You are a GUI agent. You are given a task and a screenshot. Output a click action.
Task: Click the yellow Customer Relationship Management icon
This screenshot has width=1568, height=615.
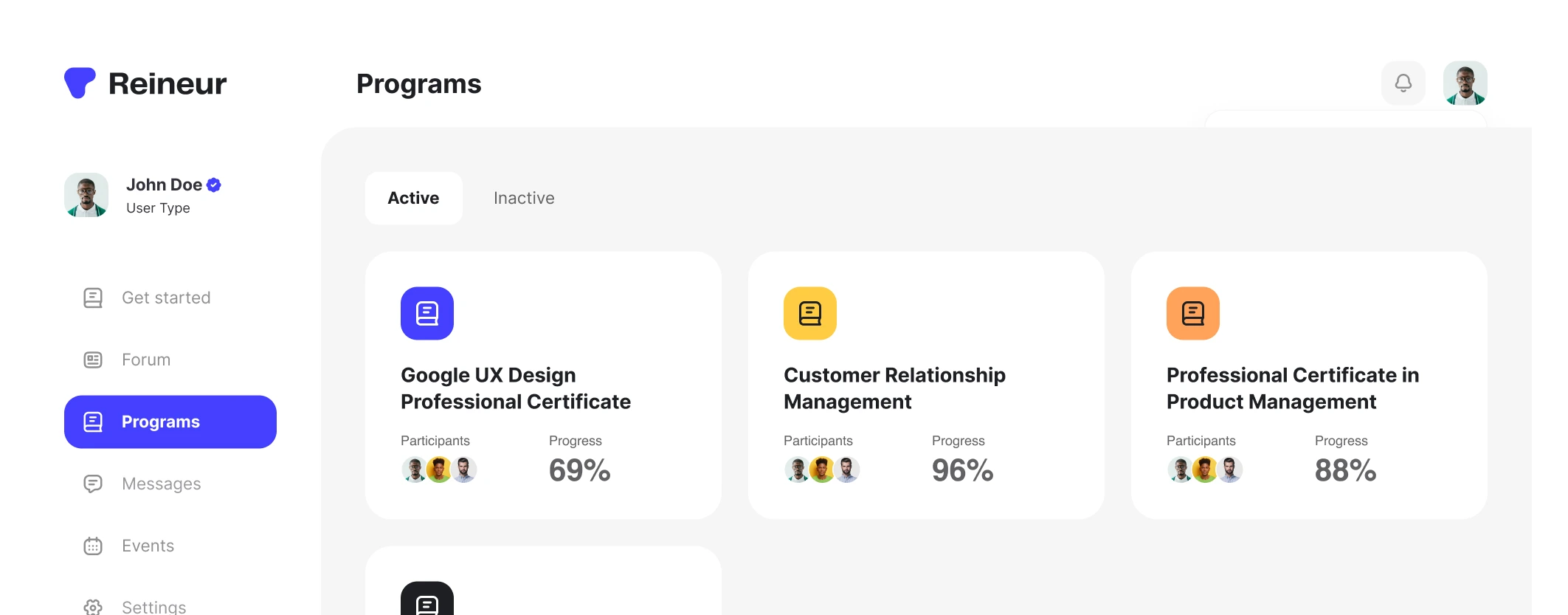pyautogui.click(x=810, y=313)
